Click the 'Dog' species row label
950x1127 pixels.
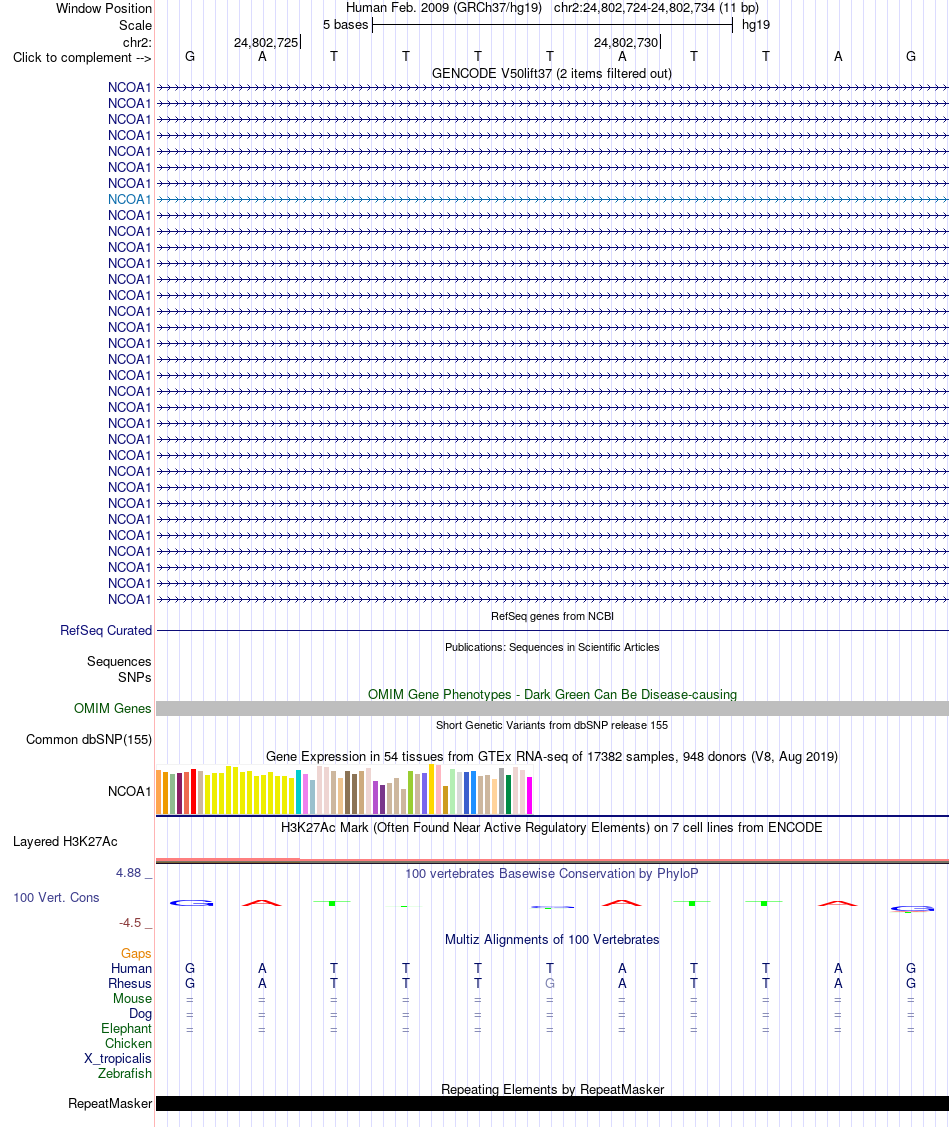(140, 1013)
